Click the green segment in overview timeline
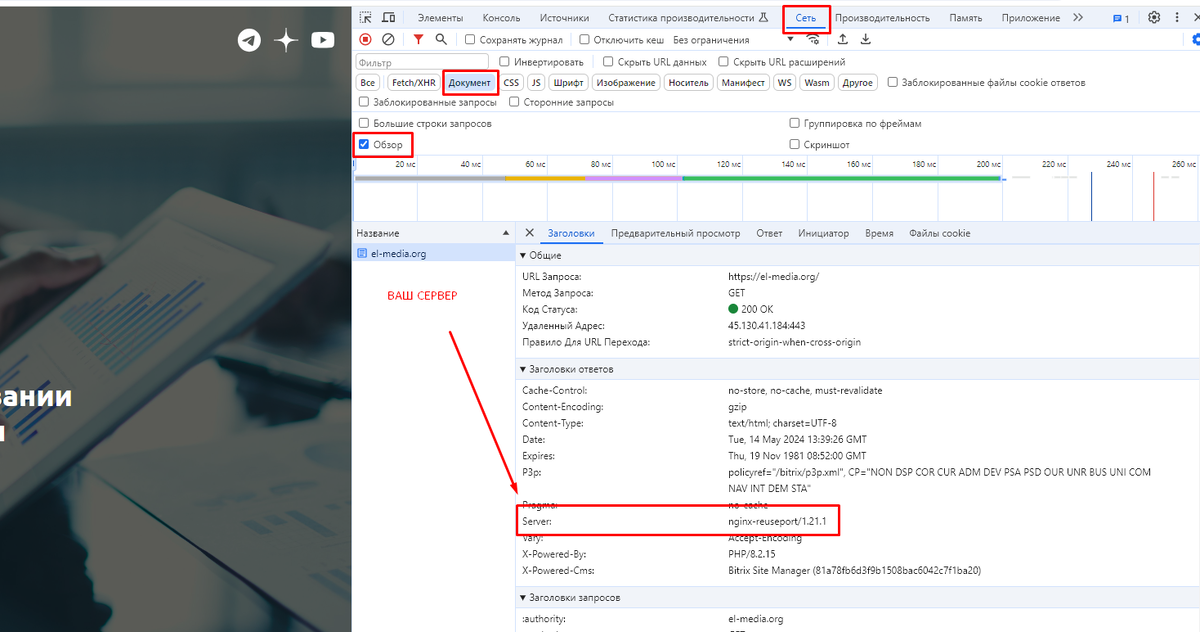 [841, 178]
